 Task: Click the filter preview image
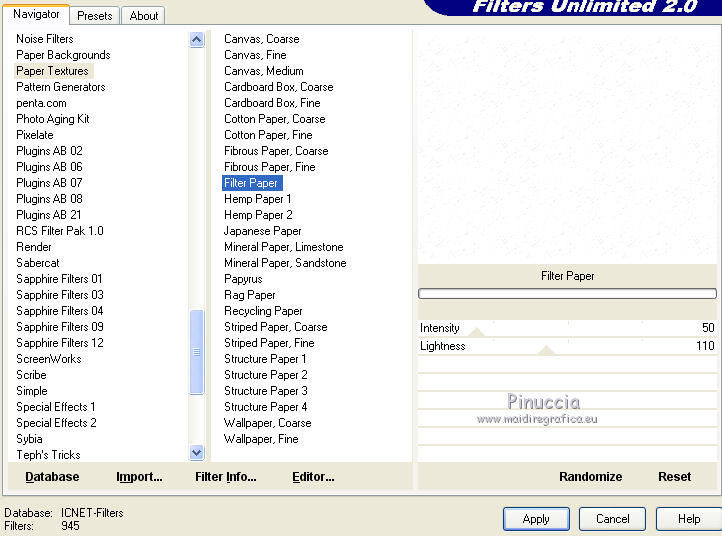(567, 146)
